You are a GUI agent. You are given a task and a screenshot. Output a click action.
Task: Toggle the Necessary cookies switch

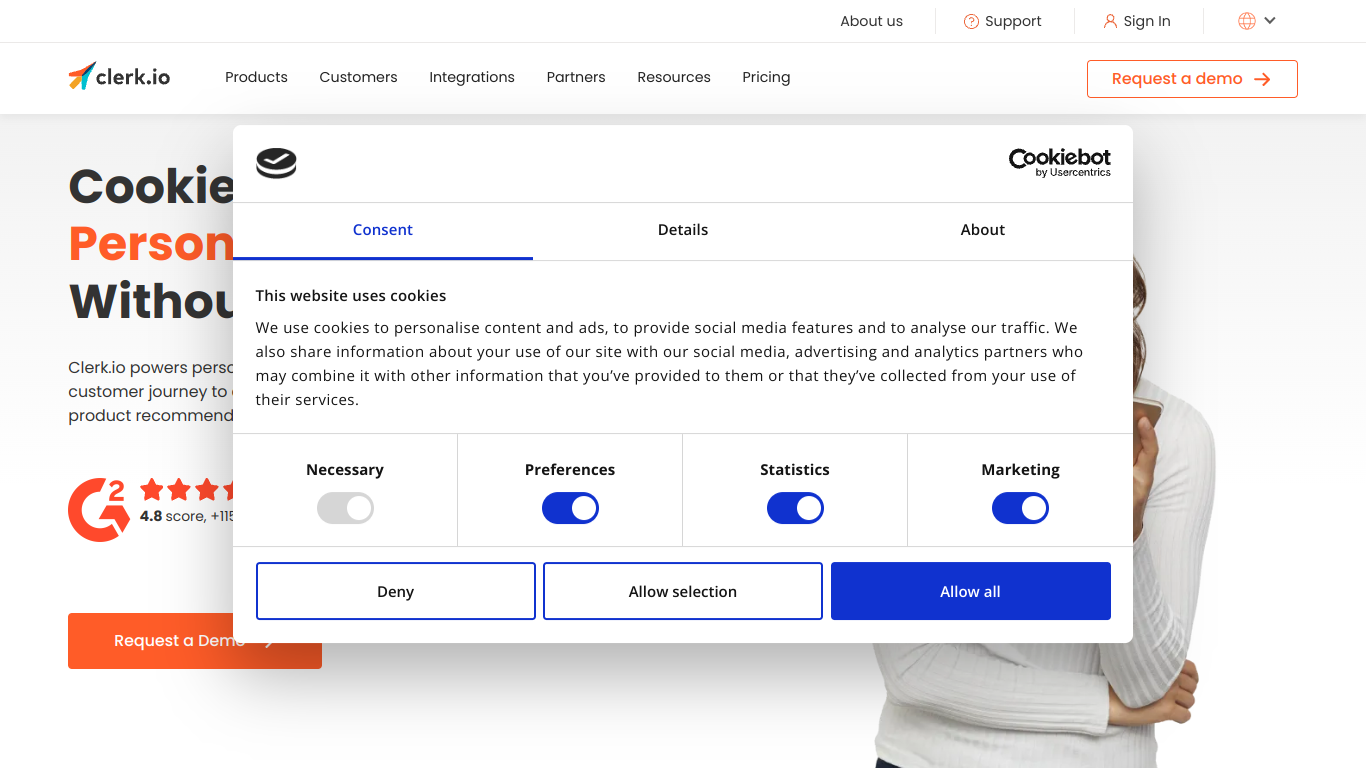(x=345, y=508)
